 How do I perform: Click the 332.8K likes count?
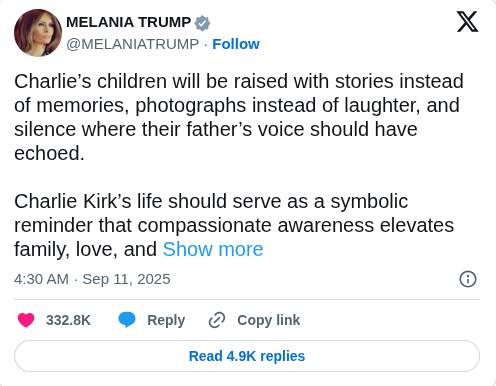coord(68,320)
